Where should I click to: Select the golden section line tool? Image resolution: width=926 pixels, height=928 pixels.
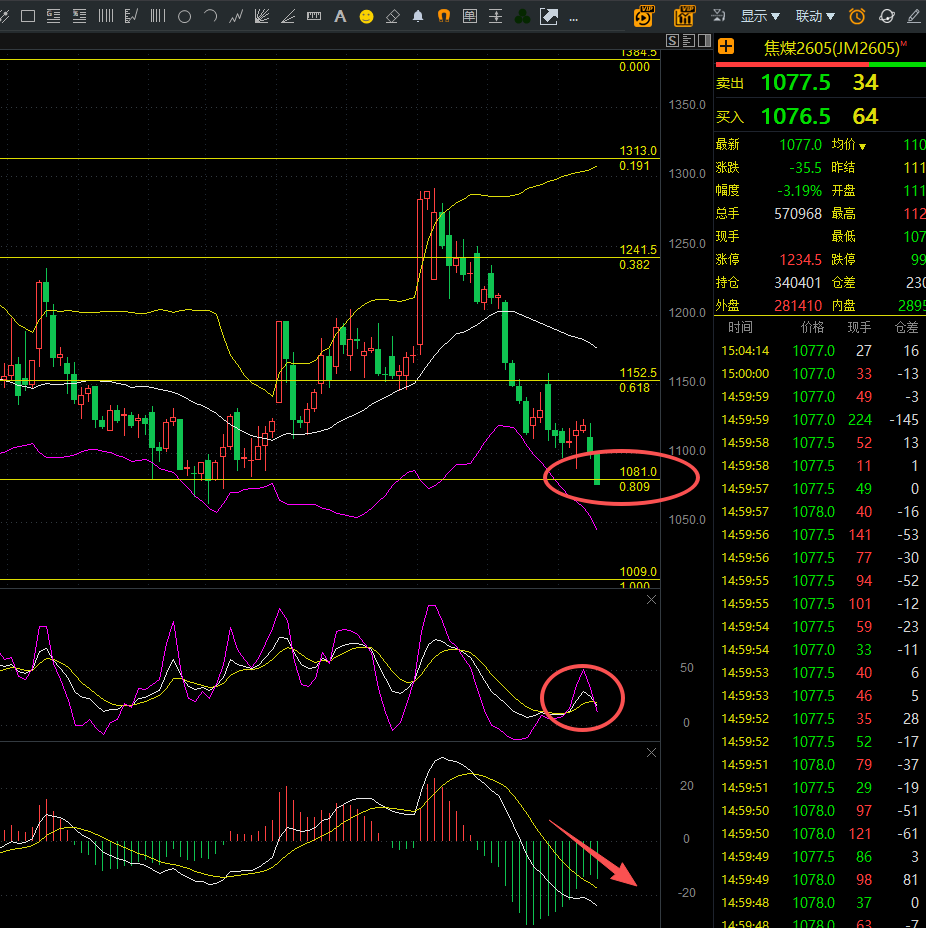tap(54, 17)
